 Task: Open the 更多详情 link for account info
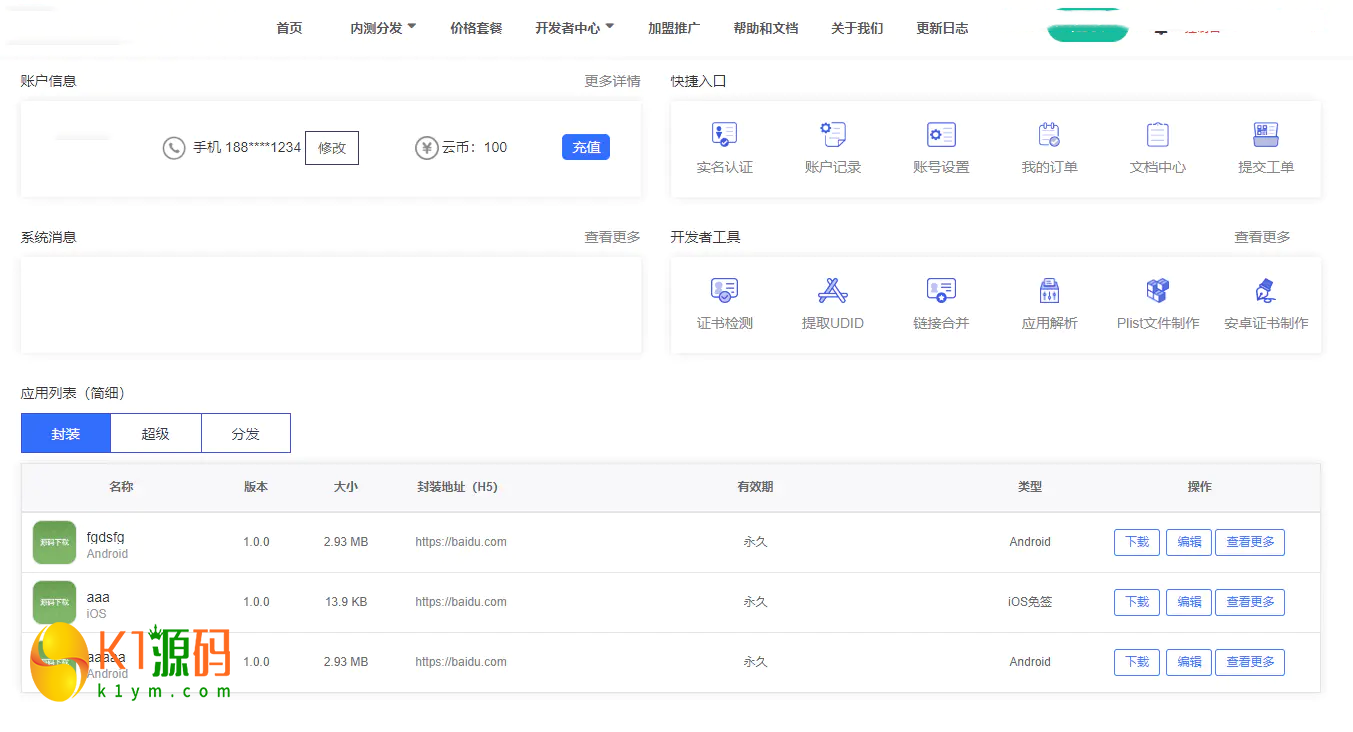pyautogui.click(x=612, y=81)
